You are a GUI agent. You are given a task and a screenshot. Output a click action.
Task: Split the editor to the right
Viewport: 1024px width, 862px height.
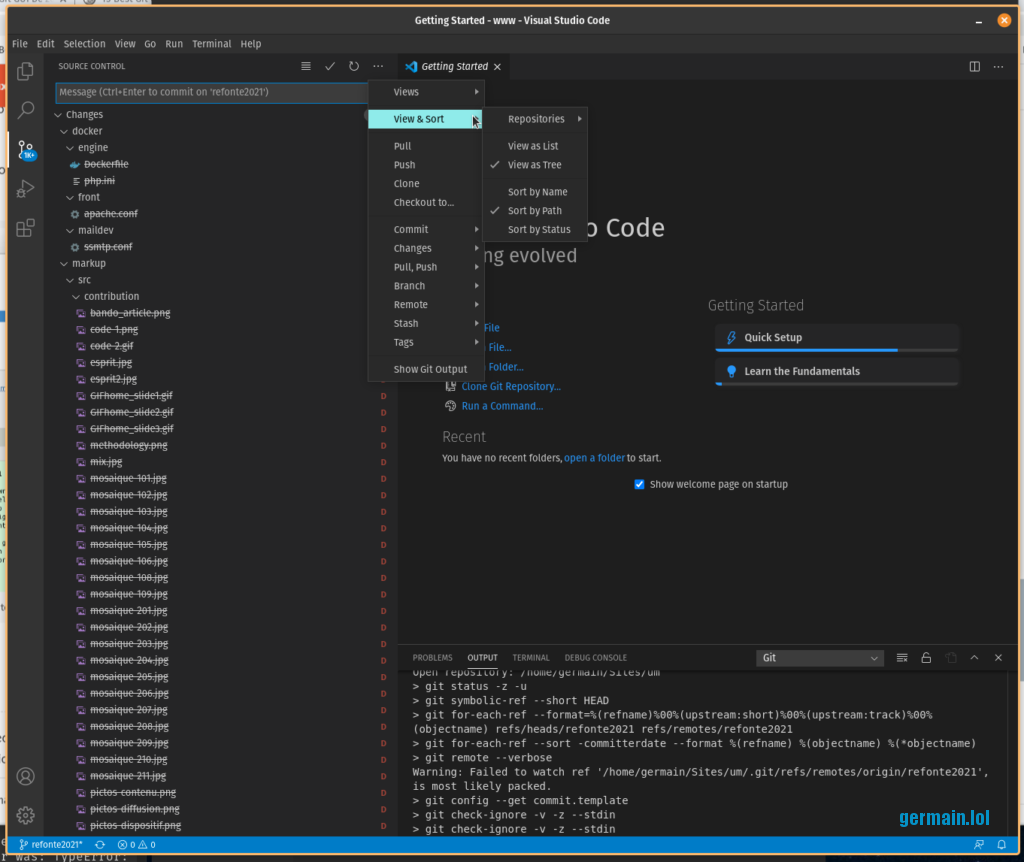(975, 67)
